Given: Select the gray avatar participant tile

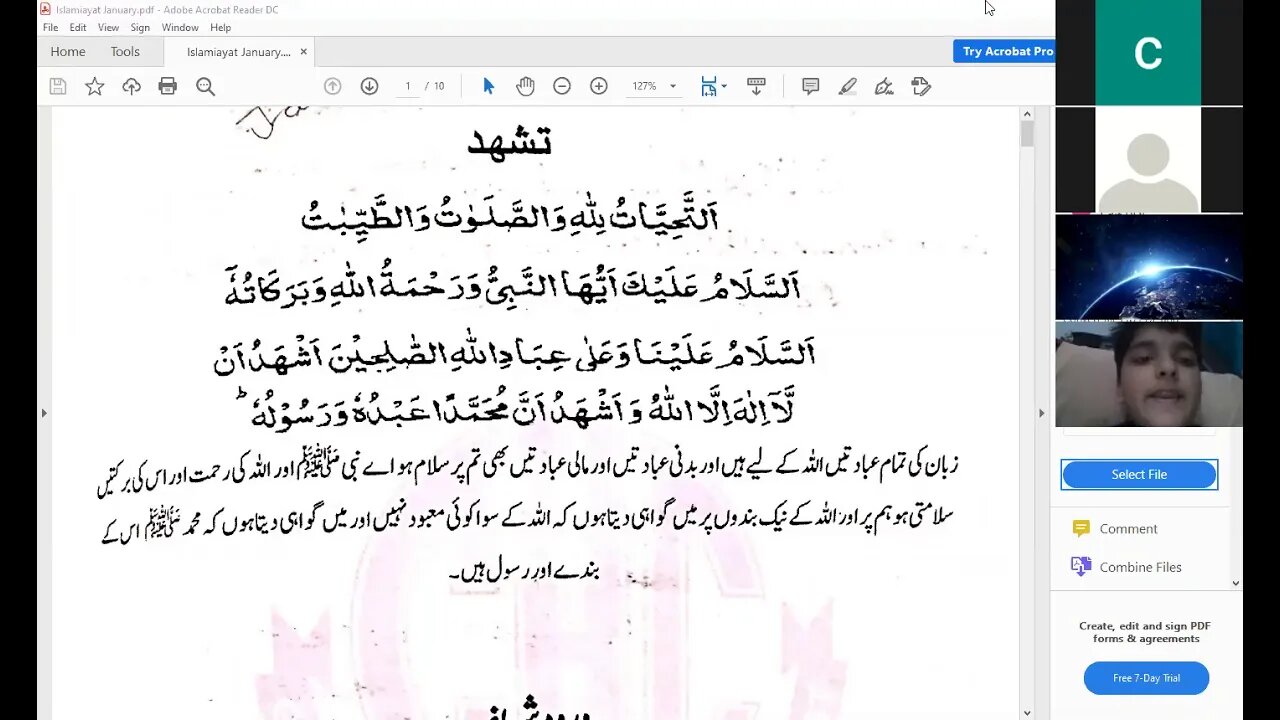Looking at the screenshot, I should (1148, 160).
